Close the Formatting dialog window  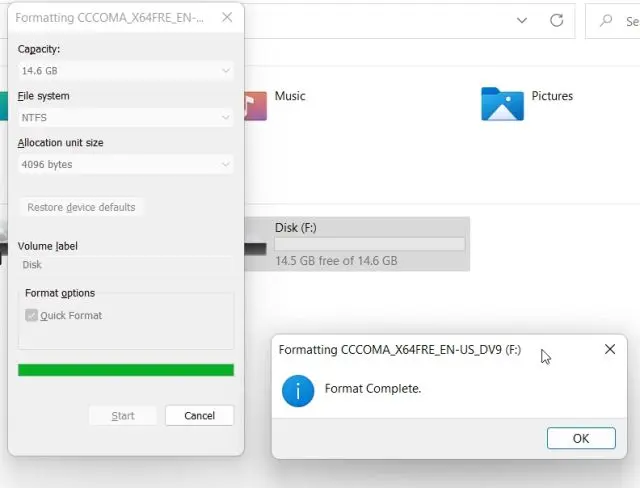pyautogui.click(x=228, y=17)
